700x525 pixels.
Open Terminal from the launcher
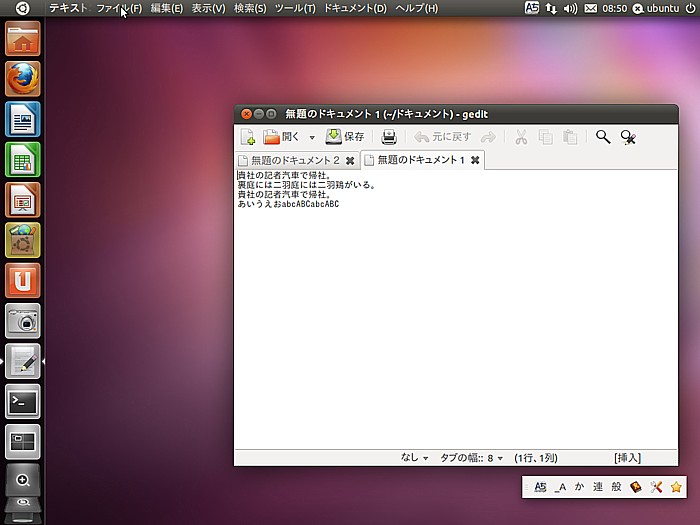23,401
